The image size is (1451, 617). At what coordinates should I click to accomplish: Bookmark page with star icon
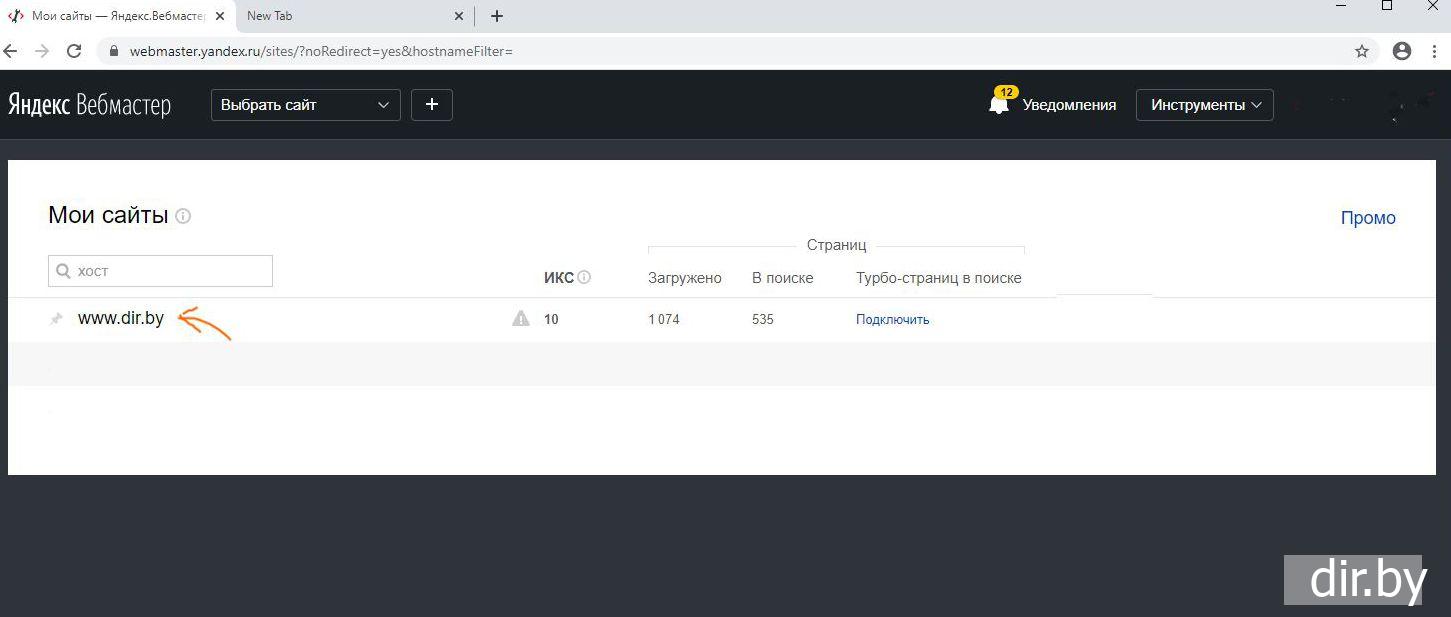coord(1362,51)
